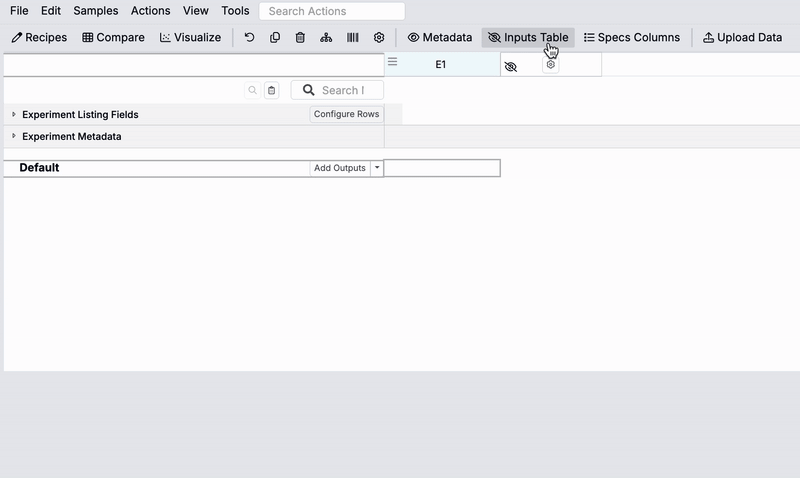Open the Visualize view
800x478 pixels.
coord(190,37)
